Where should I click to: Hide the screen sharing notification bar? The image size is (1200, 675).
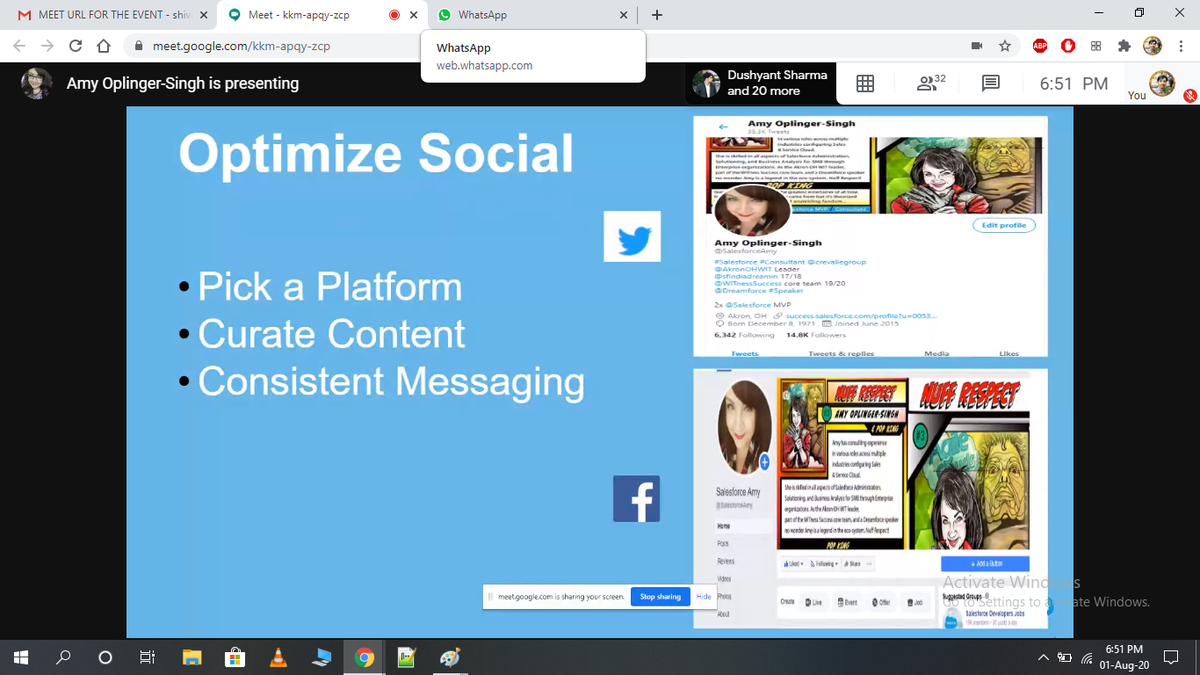tap(703, 597)
